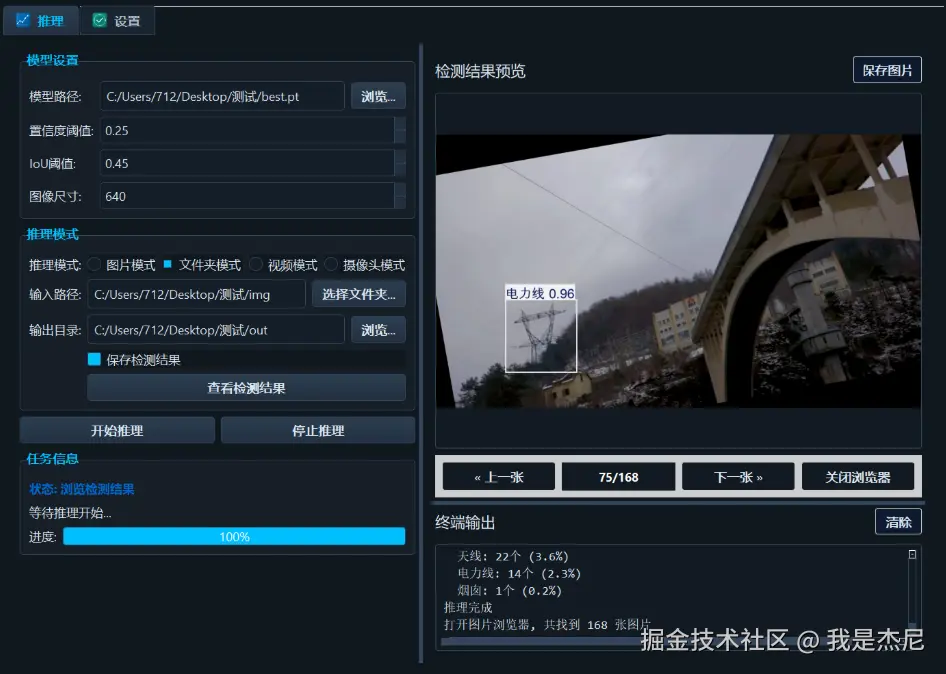Click 清除 to clear terminal output
Image resolution: width=946 pixels, height=674 pixels.
(897, 521)
